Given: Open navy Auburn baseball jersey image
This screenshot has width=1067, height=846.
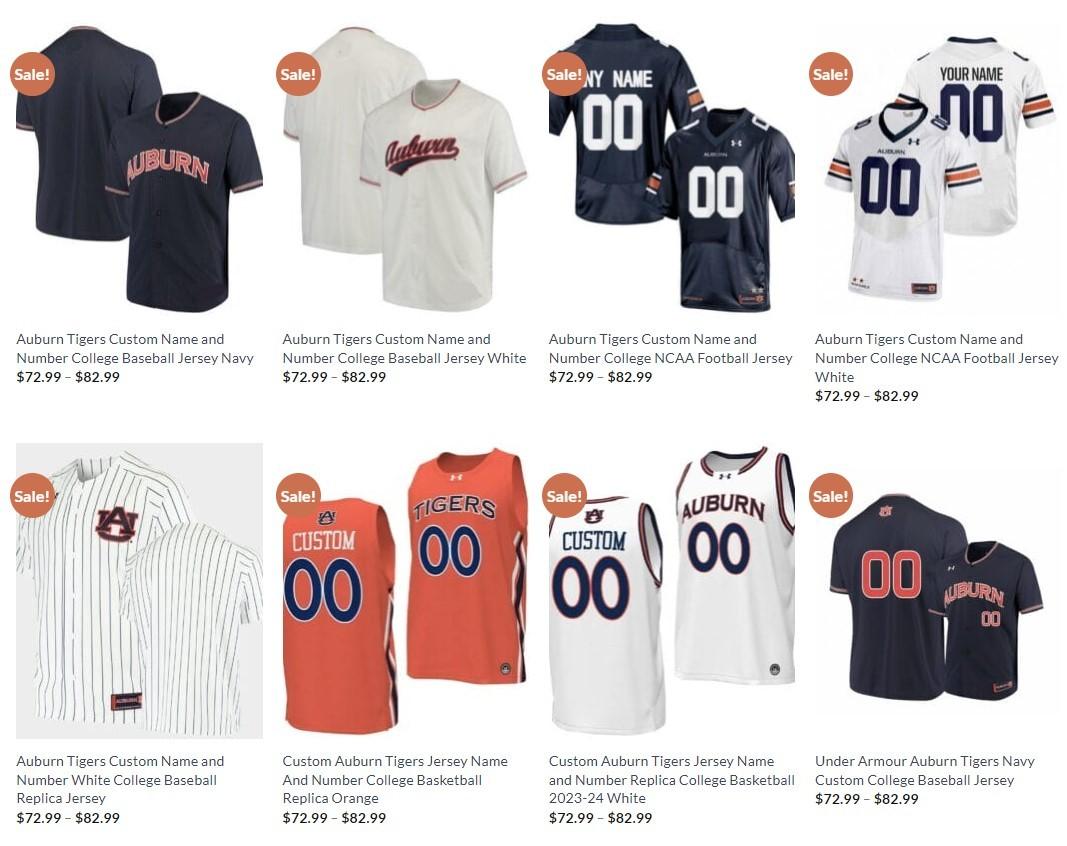Looking at the screenshot, I should [139, 169].
